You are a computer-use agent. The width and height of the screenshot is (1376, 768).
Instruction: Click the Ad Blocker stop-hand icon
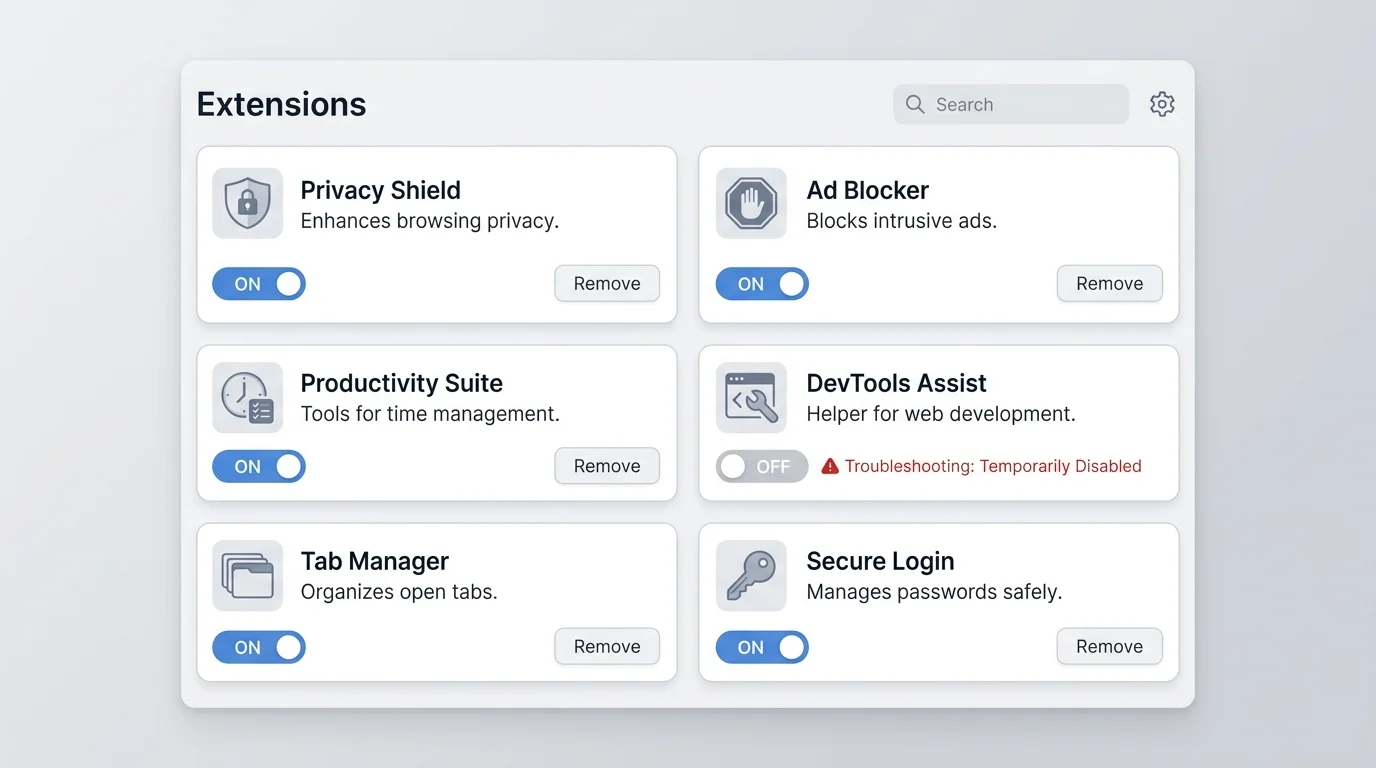751,203
